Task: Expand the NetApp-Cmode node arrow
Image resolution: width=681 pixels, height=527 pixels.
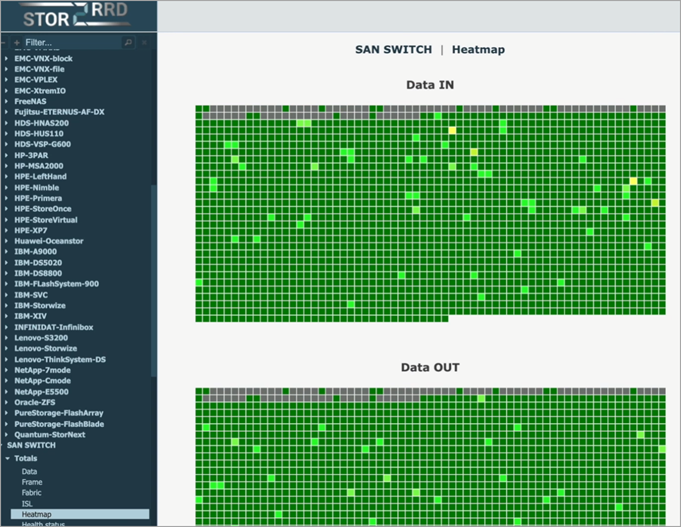Action: click(x=6, y=381)
